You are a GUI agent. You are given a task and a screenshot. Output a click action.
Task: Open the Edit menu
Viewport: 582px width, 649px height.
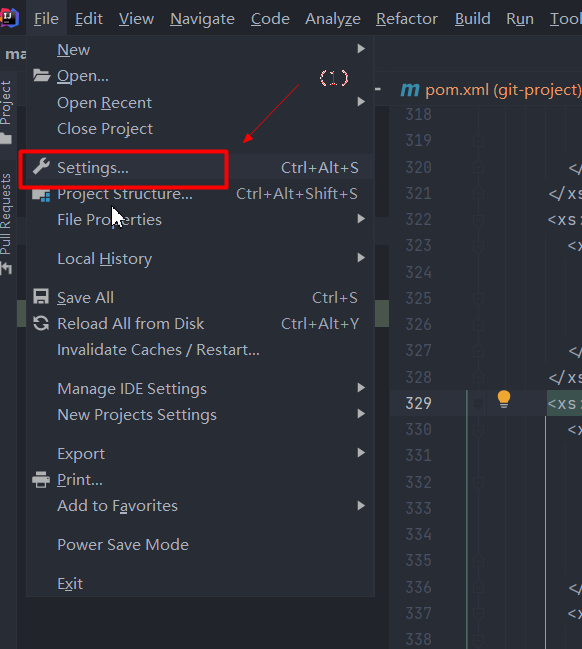(89, 19)
